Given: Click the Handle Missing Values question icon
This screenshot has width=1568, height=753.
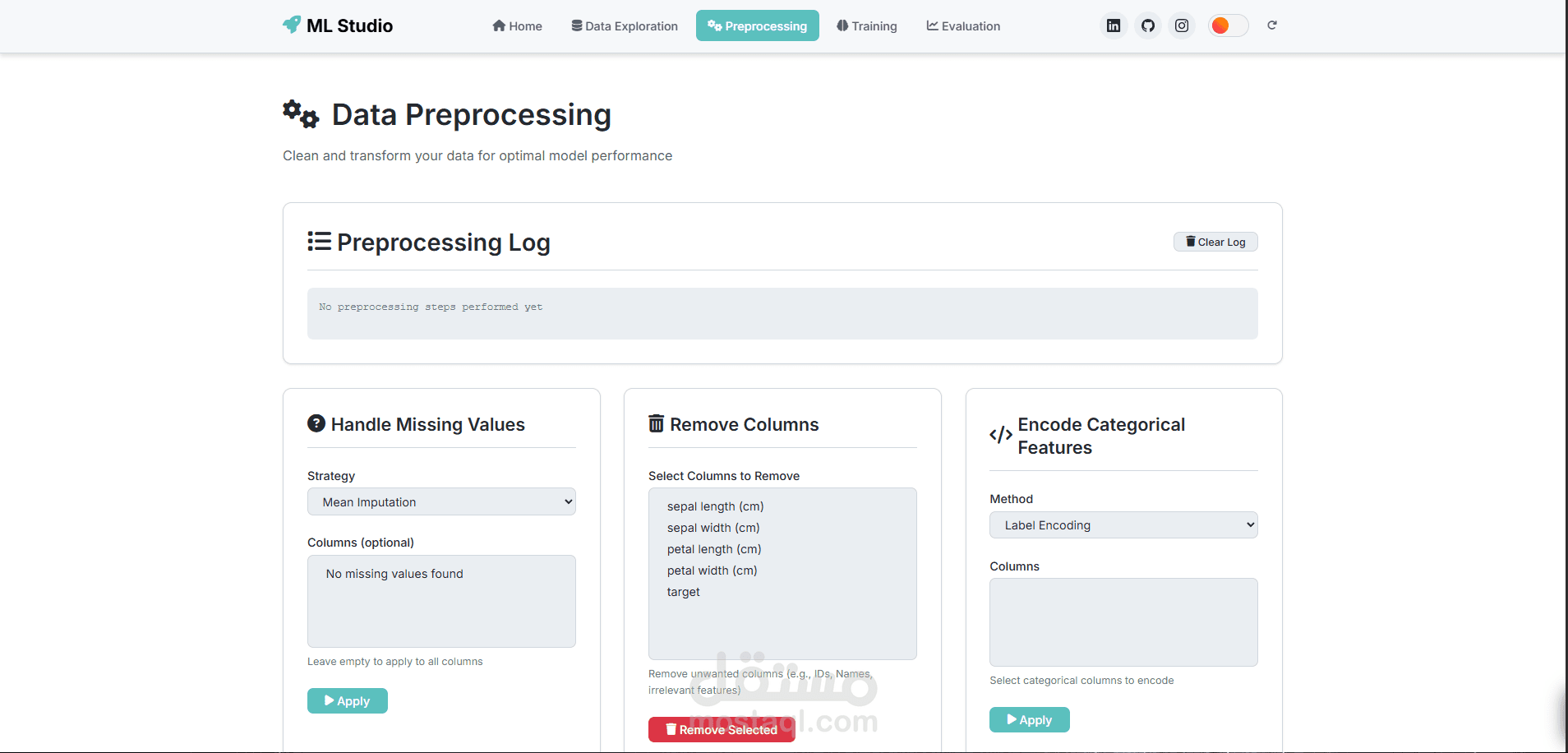Looking at the screenshot, I should pos(316,423).
